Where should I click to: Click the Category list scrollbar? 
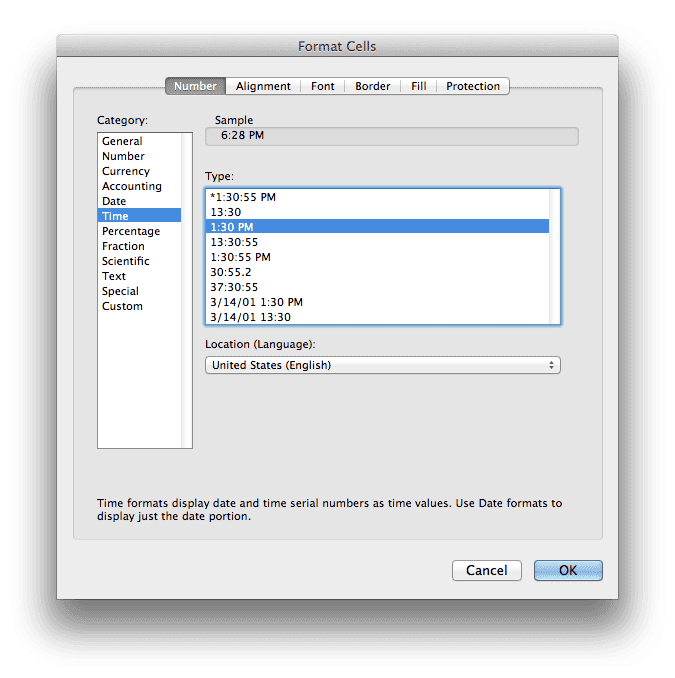pos(187,290)
